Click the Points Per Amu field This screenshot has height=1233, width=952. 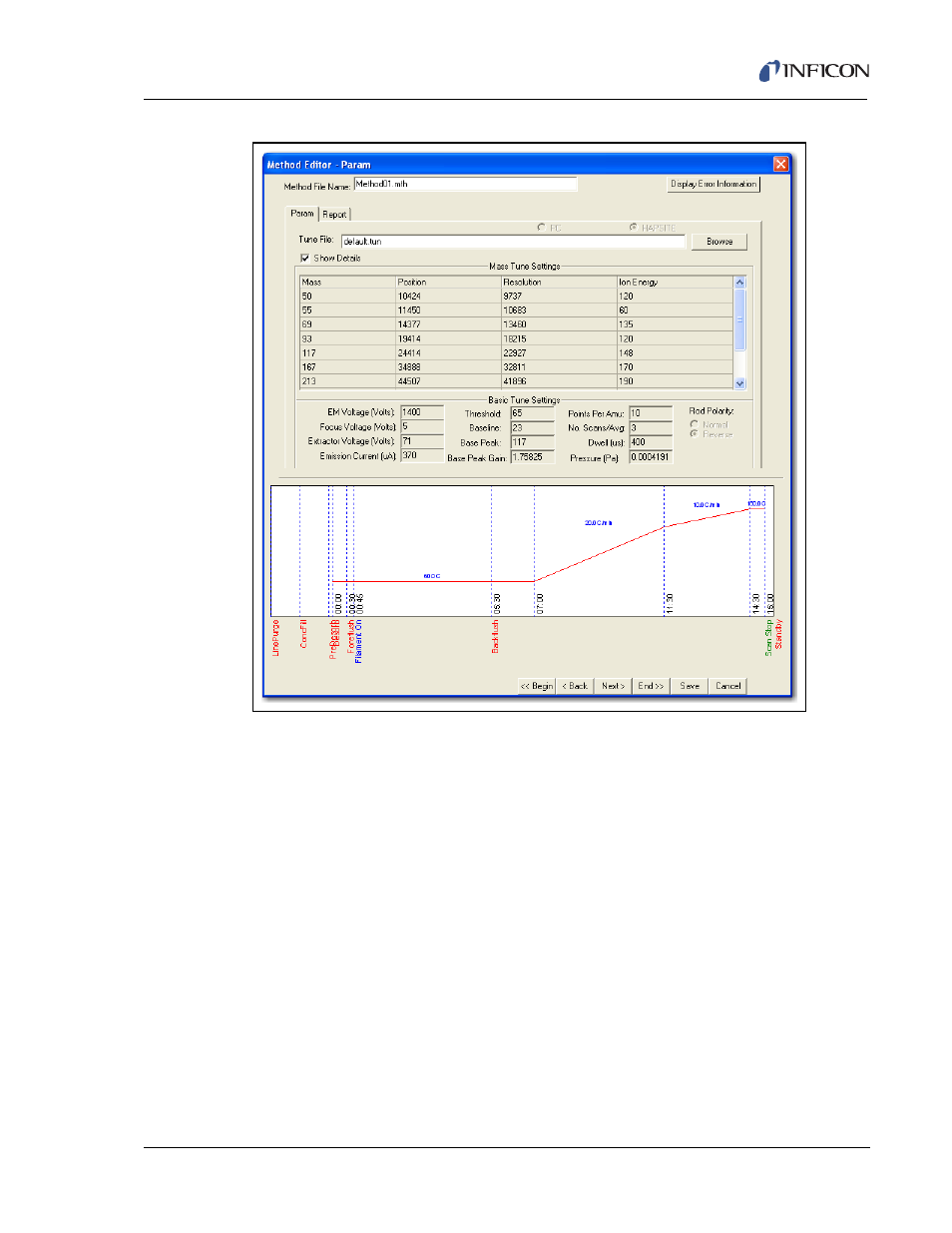651,412
